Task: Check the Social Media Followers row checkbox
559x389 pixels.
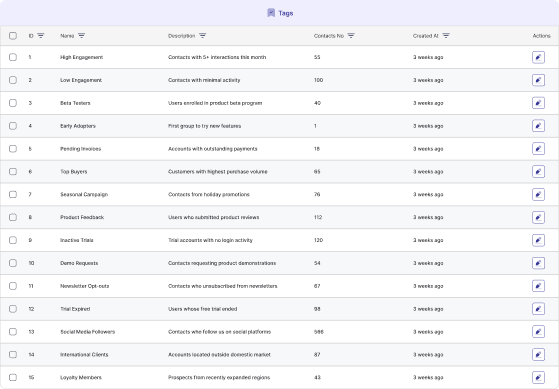Action: (x=13, y=332)
